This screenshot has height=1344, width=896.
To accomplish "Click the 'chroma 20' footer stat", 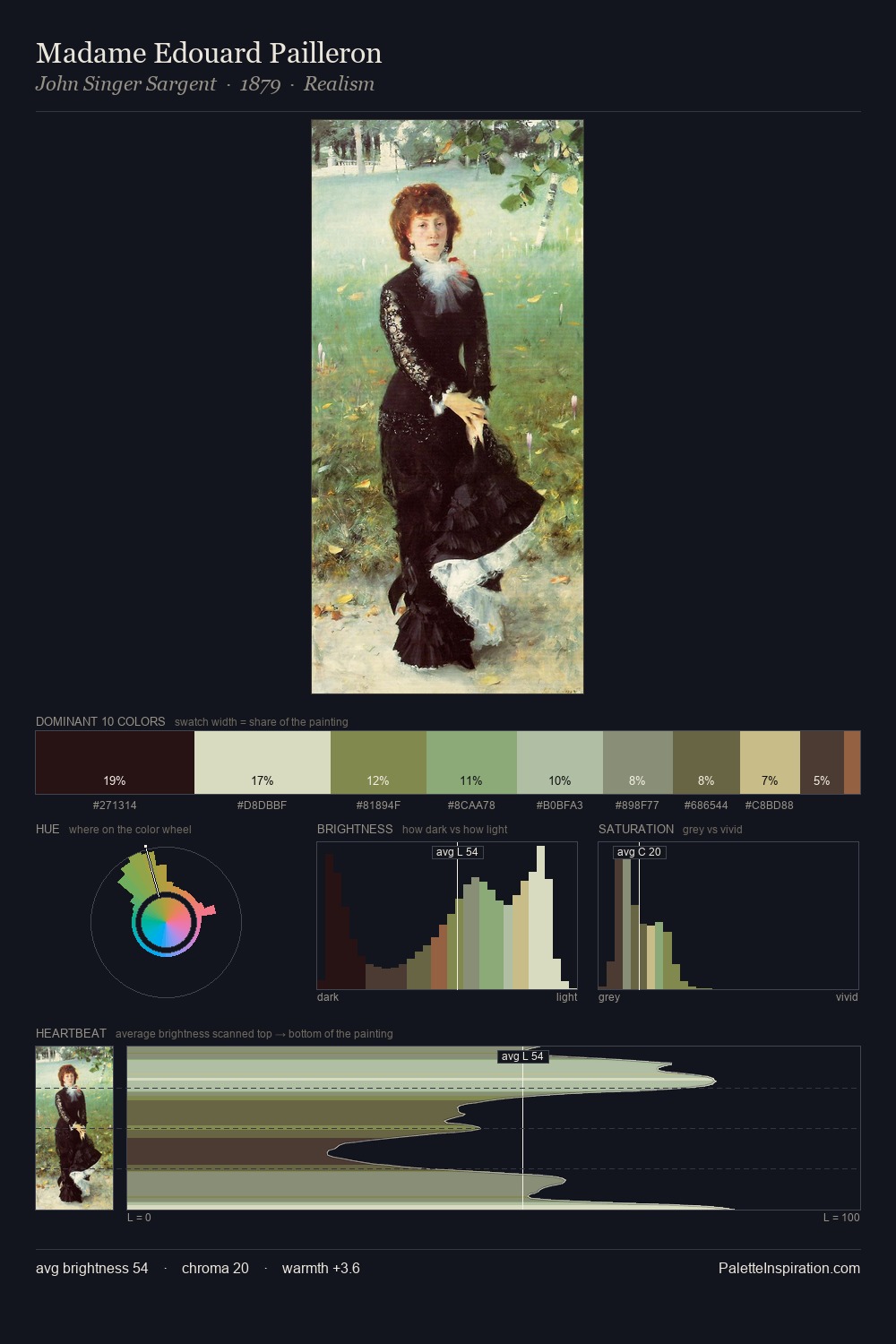I will (215, 1268).
